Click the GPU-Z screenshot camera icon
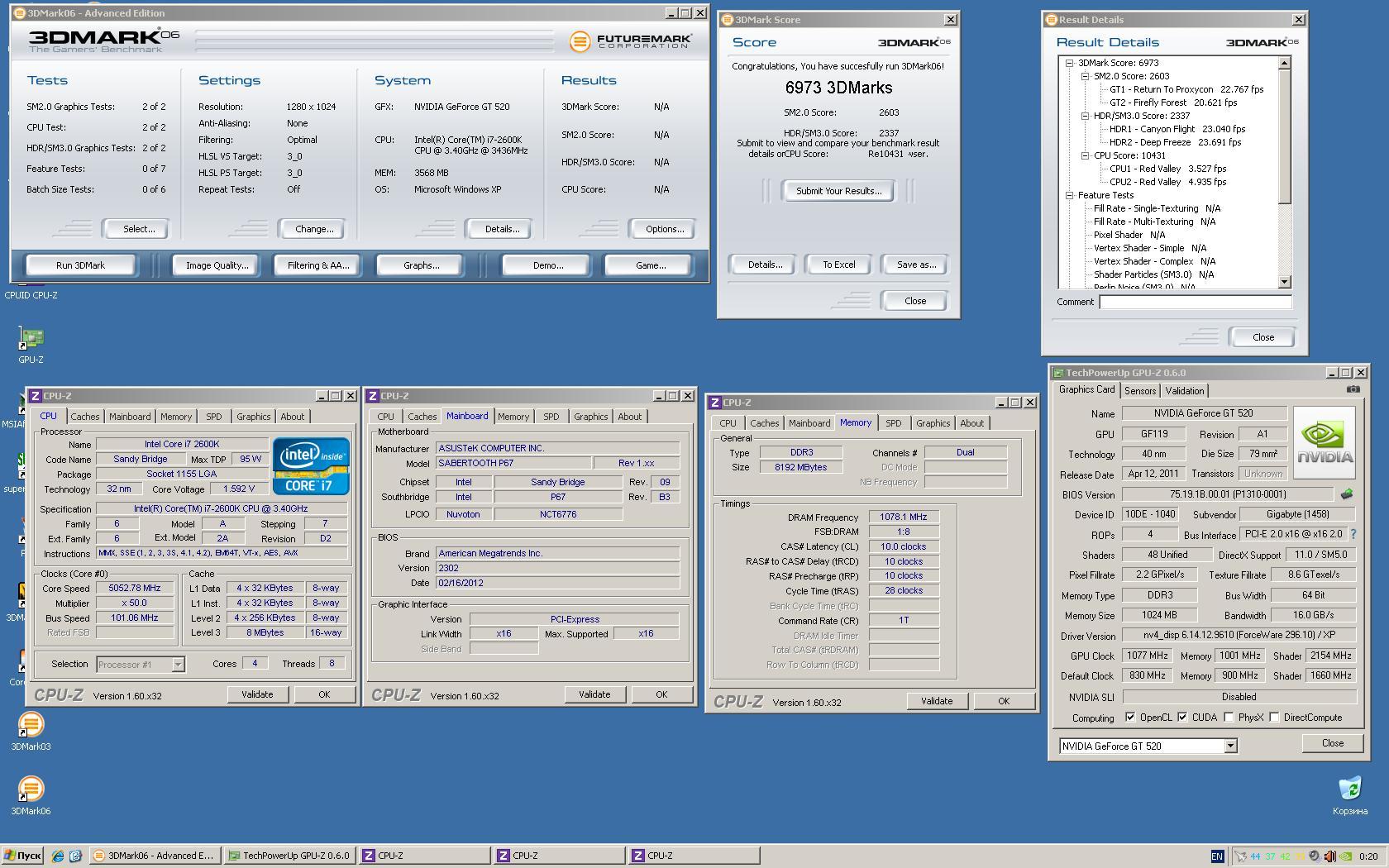 (x=1353, y=389)
